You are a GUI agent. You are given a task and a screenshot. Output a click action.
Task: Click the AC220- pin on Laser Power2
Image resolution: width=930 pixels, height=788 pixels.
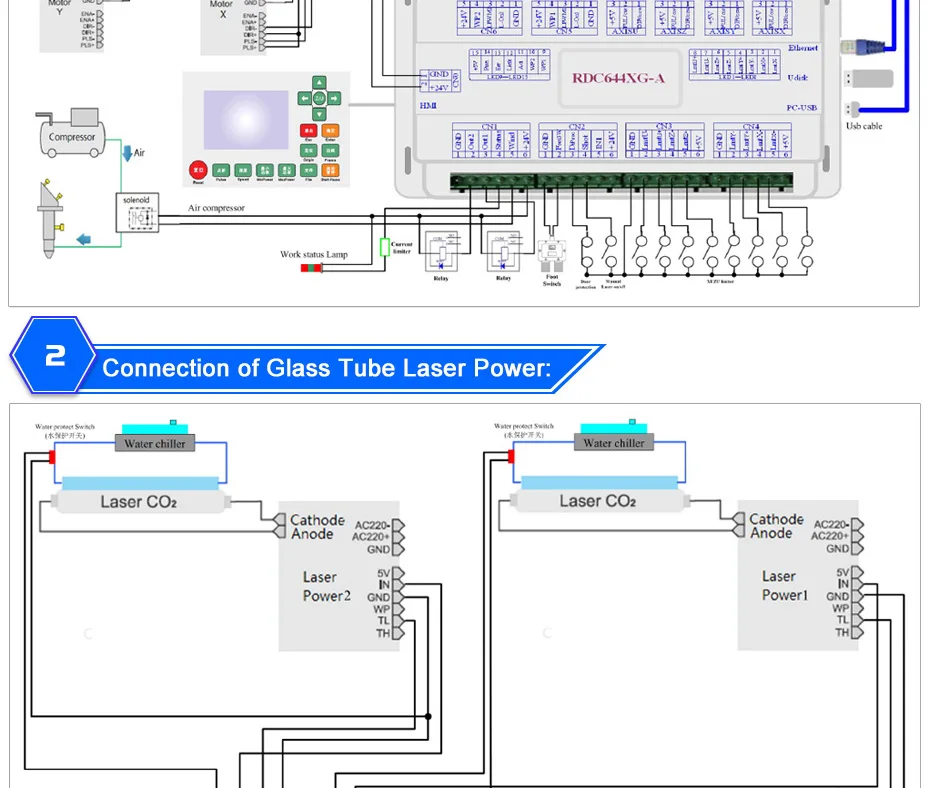398,525
